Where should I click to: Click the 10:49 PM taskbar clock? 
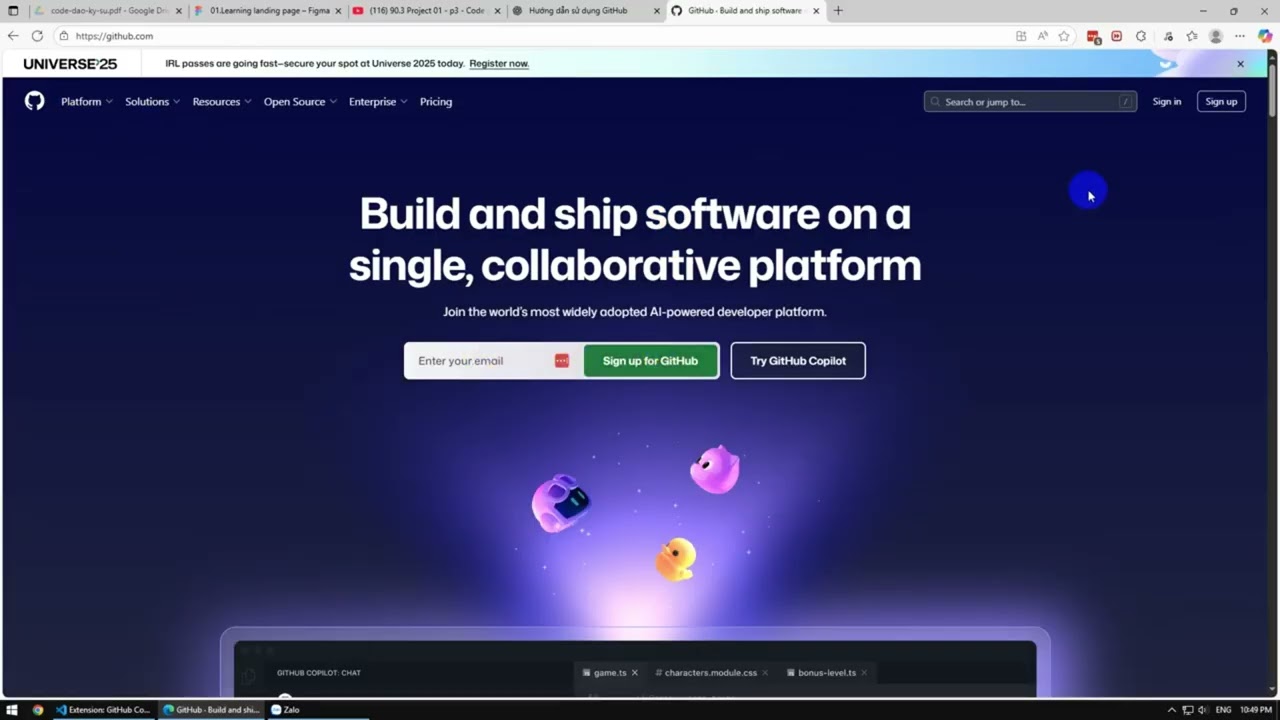pos(1256,710)
